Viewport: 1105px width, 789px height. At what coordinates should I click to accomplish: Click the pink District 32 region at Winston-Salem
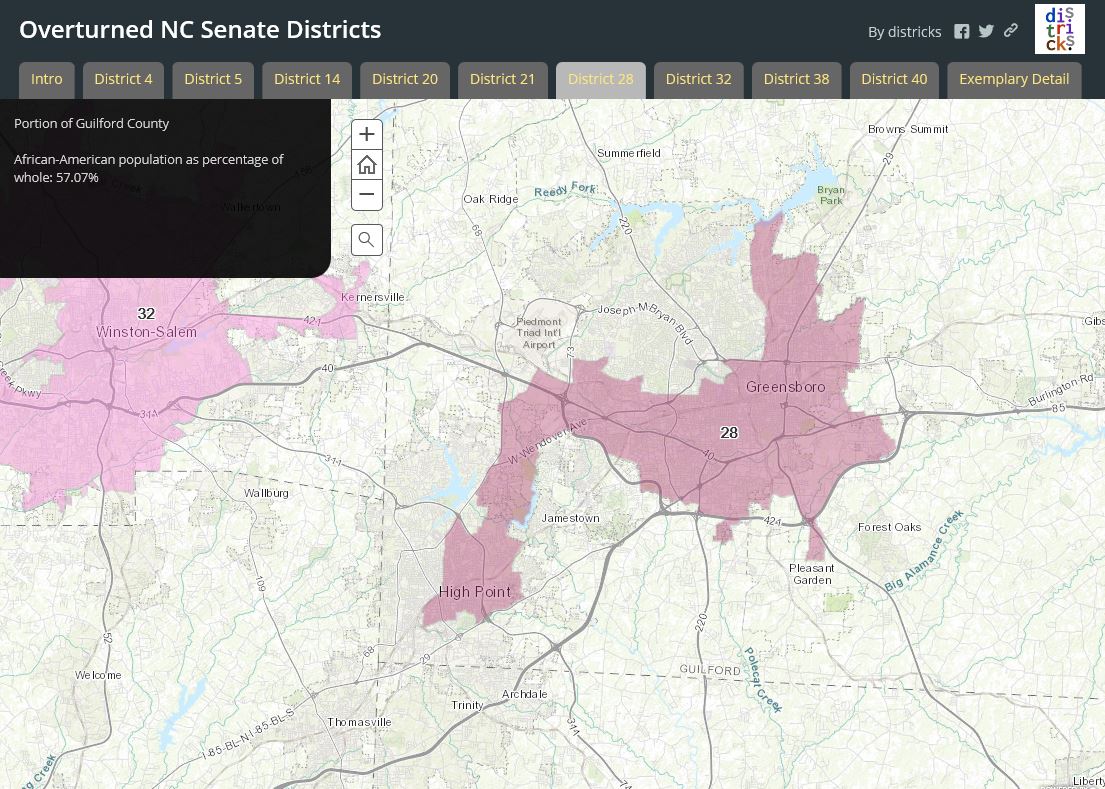(146, 313)
